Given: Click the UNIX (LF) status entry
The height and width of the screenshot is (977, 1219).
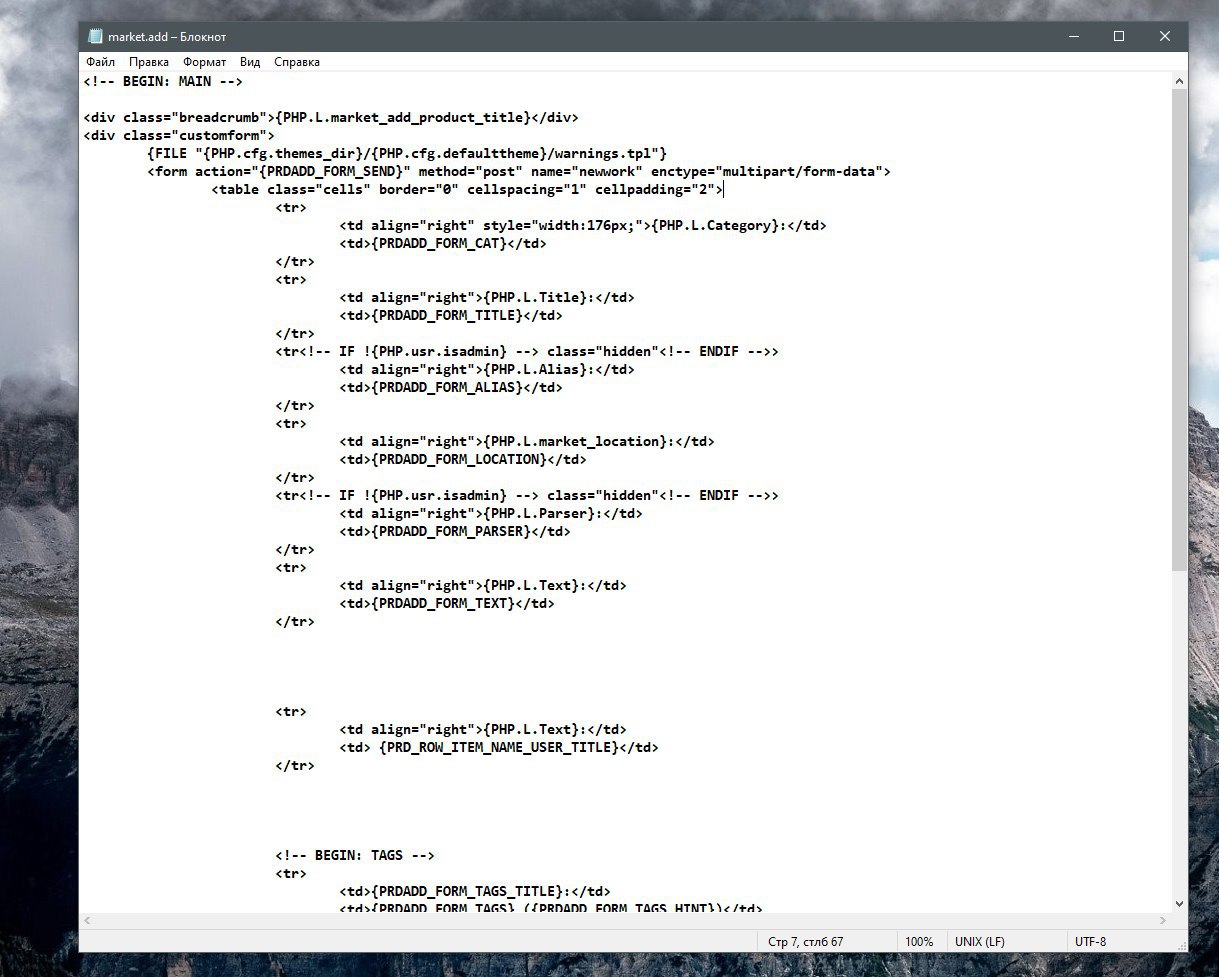Looking at the screenshot, I should 980,942.
